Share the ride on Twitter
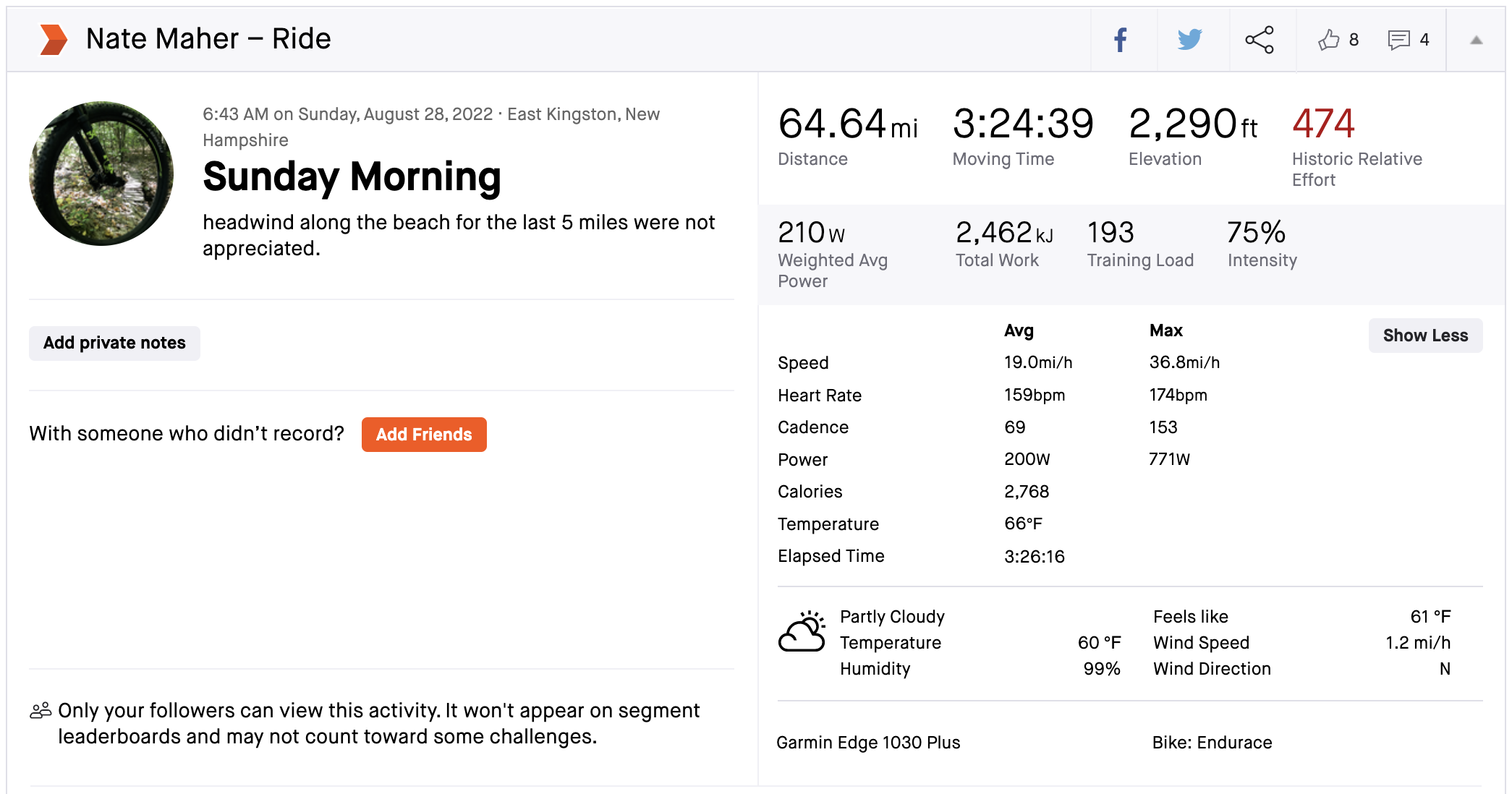 pos(1189,40)
